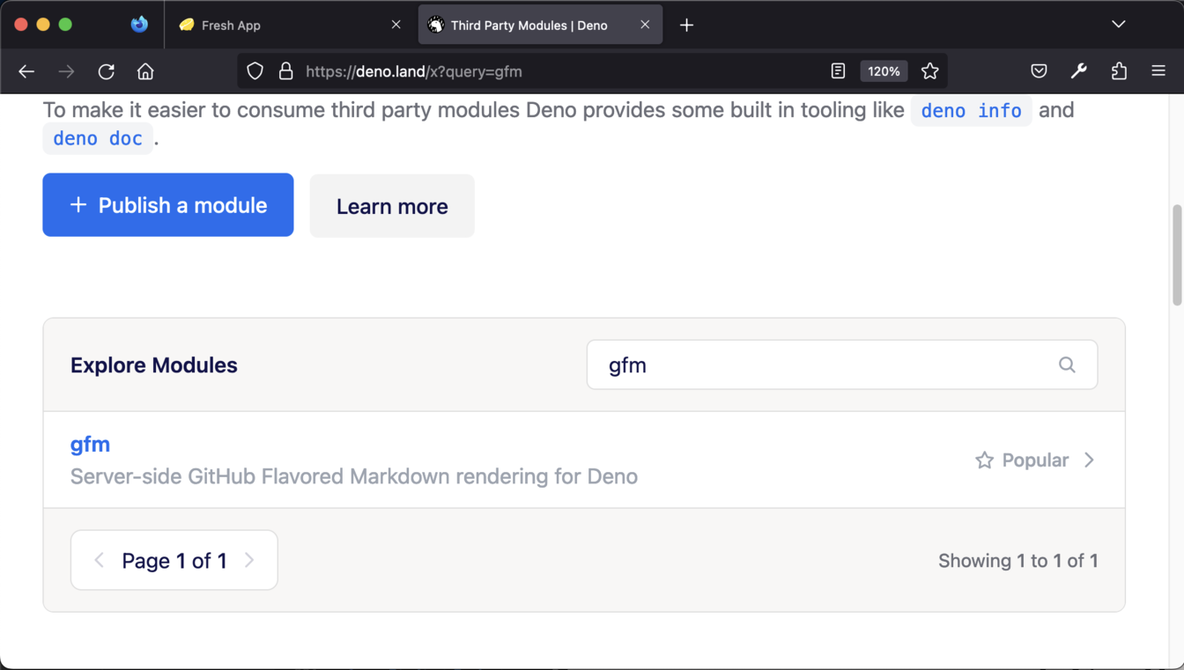The width and height of the screenshot is (1184, 670).
Task: Go to previous results page
Action: pos(99,560)
